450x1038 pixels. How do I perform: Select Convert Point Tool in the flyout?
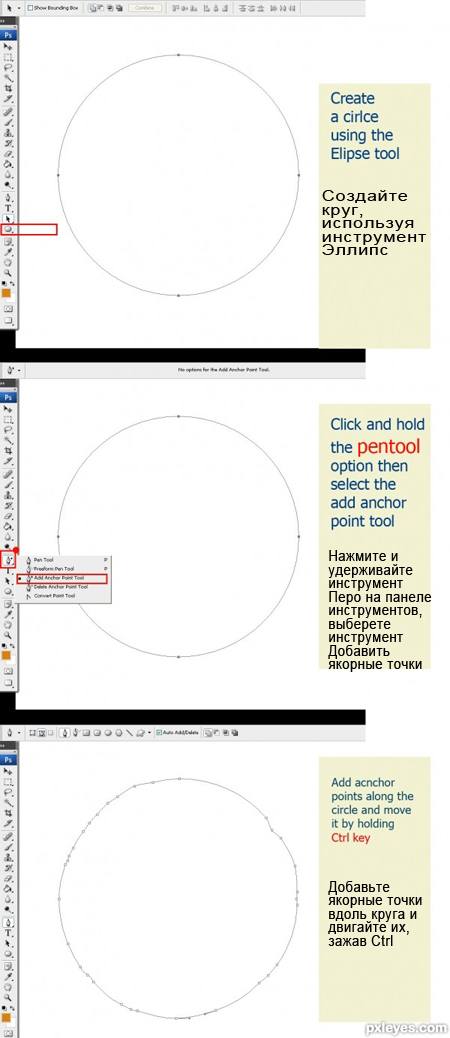tap(54, 596)
